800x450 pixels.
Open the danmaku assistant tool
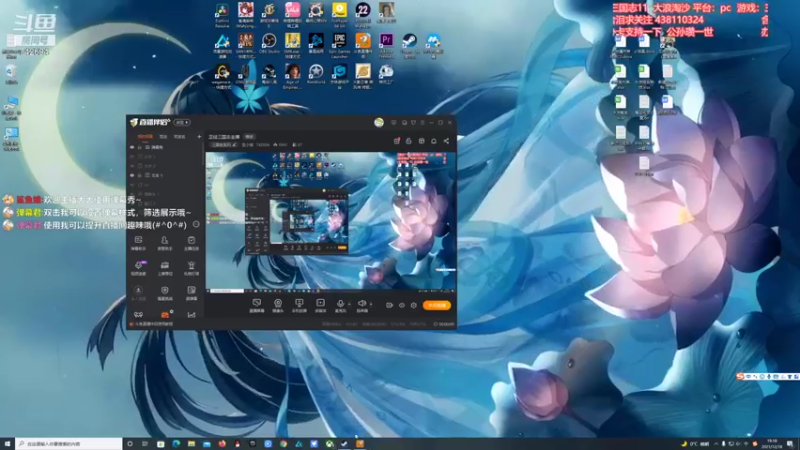coord(138,243)
